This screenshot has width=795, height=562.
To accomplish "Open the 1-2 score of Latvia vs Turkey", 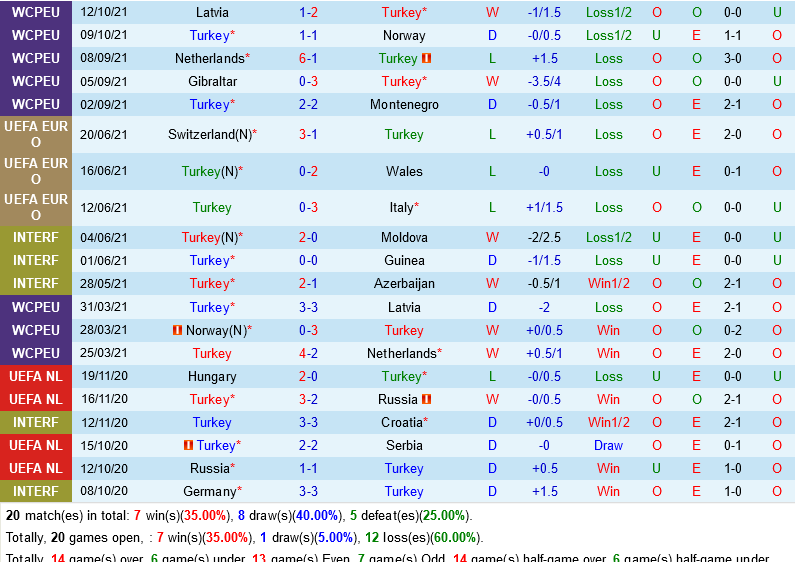I will coord(308,12).
